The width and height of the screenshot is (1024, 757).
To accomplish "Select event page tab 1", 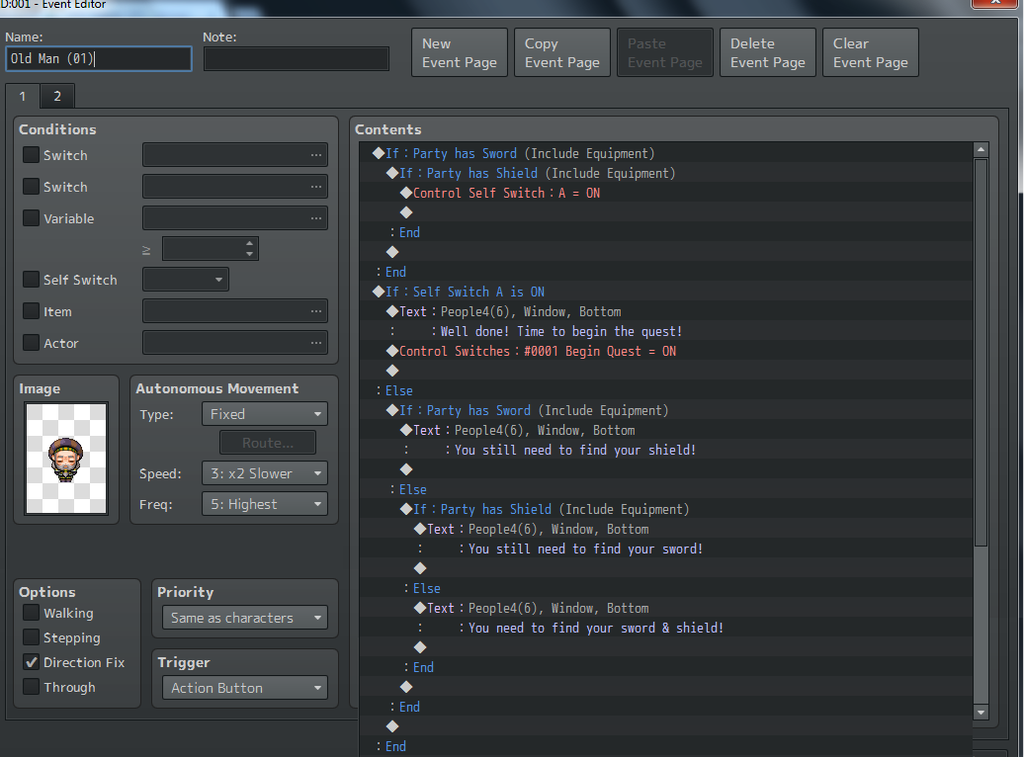I will click(x=22, y=96).
